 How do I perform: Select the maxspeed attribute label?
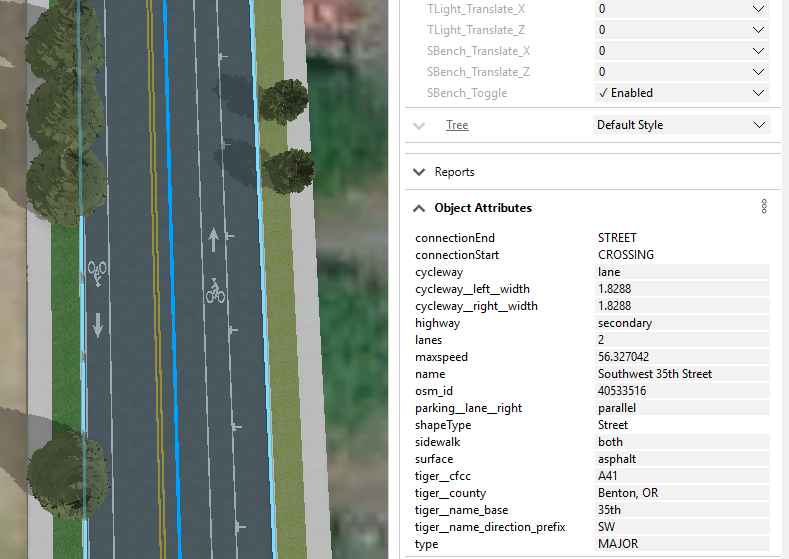441,357
